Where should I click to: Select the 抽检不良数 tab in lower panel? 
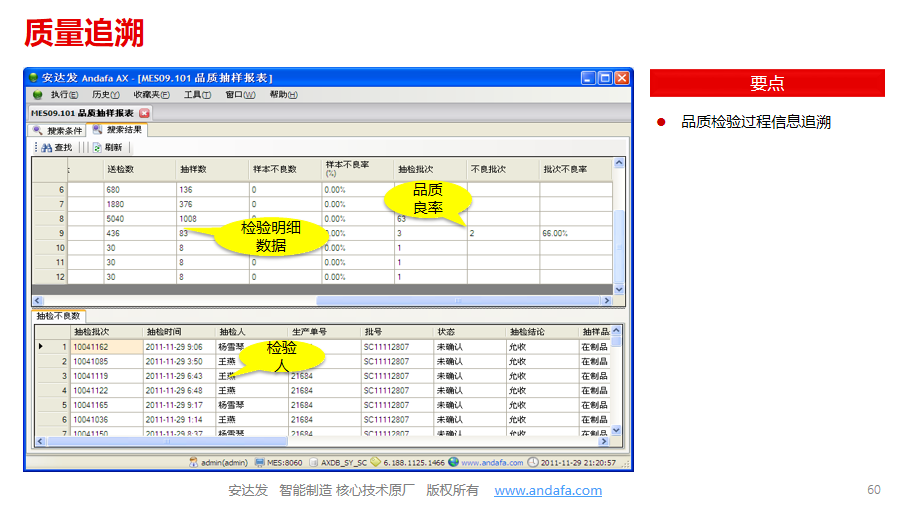point(57,316)
